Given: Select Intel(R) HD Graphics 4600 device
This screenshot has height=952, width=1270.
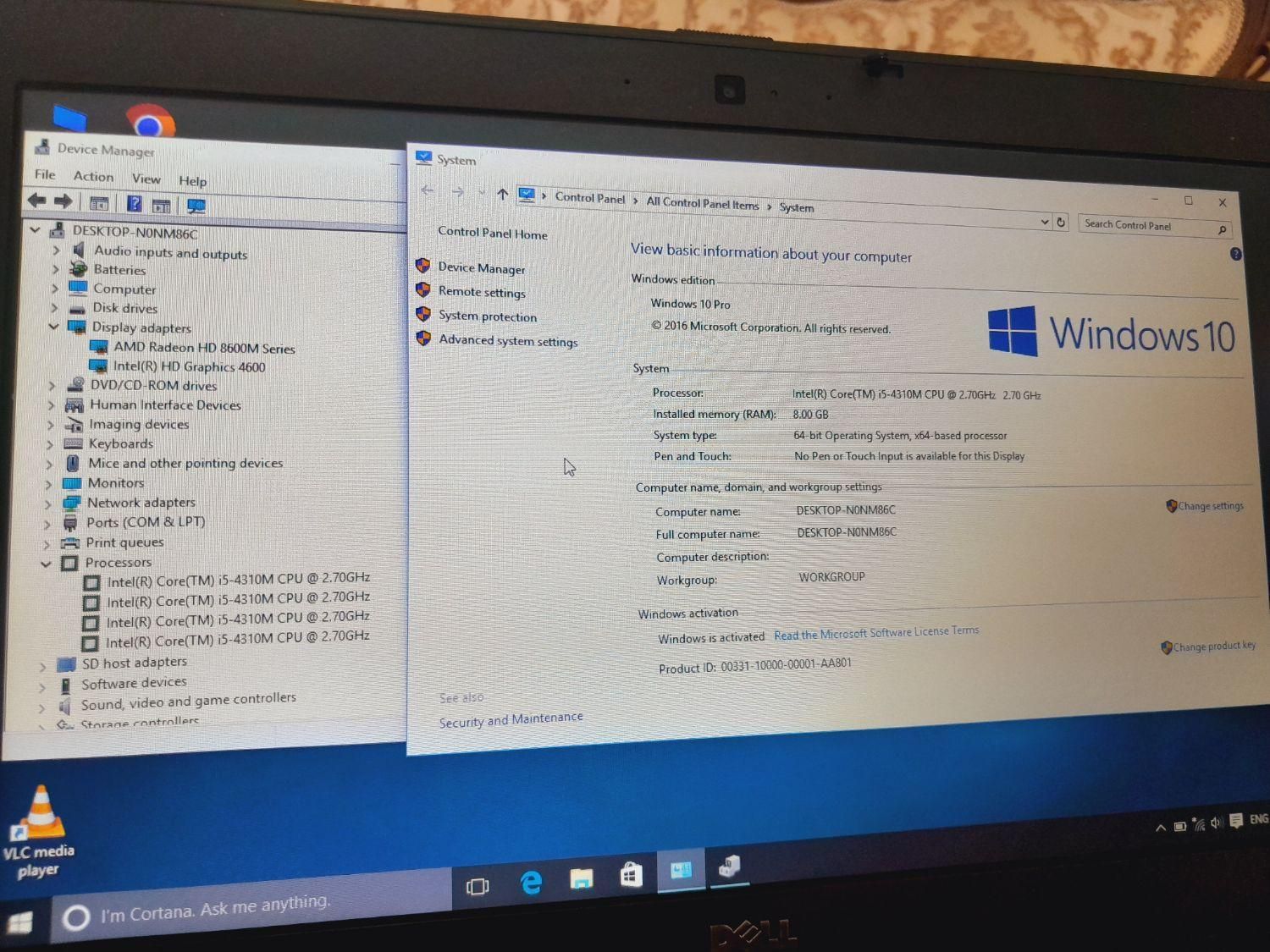Looking at the screenshot, I should [189, 366].
